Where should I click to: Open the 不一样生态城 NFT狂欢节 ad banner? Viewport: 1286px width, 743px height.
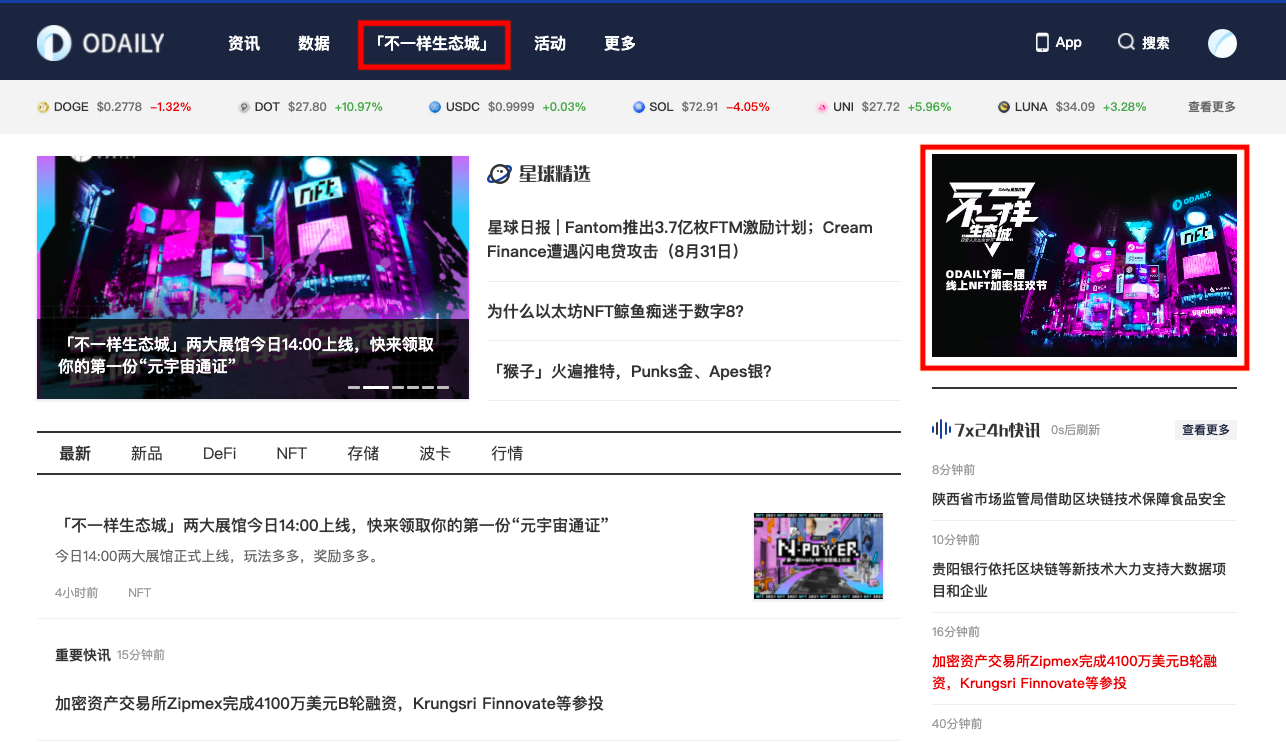(x=1084, y=255)
